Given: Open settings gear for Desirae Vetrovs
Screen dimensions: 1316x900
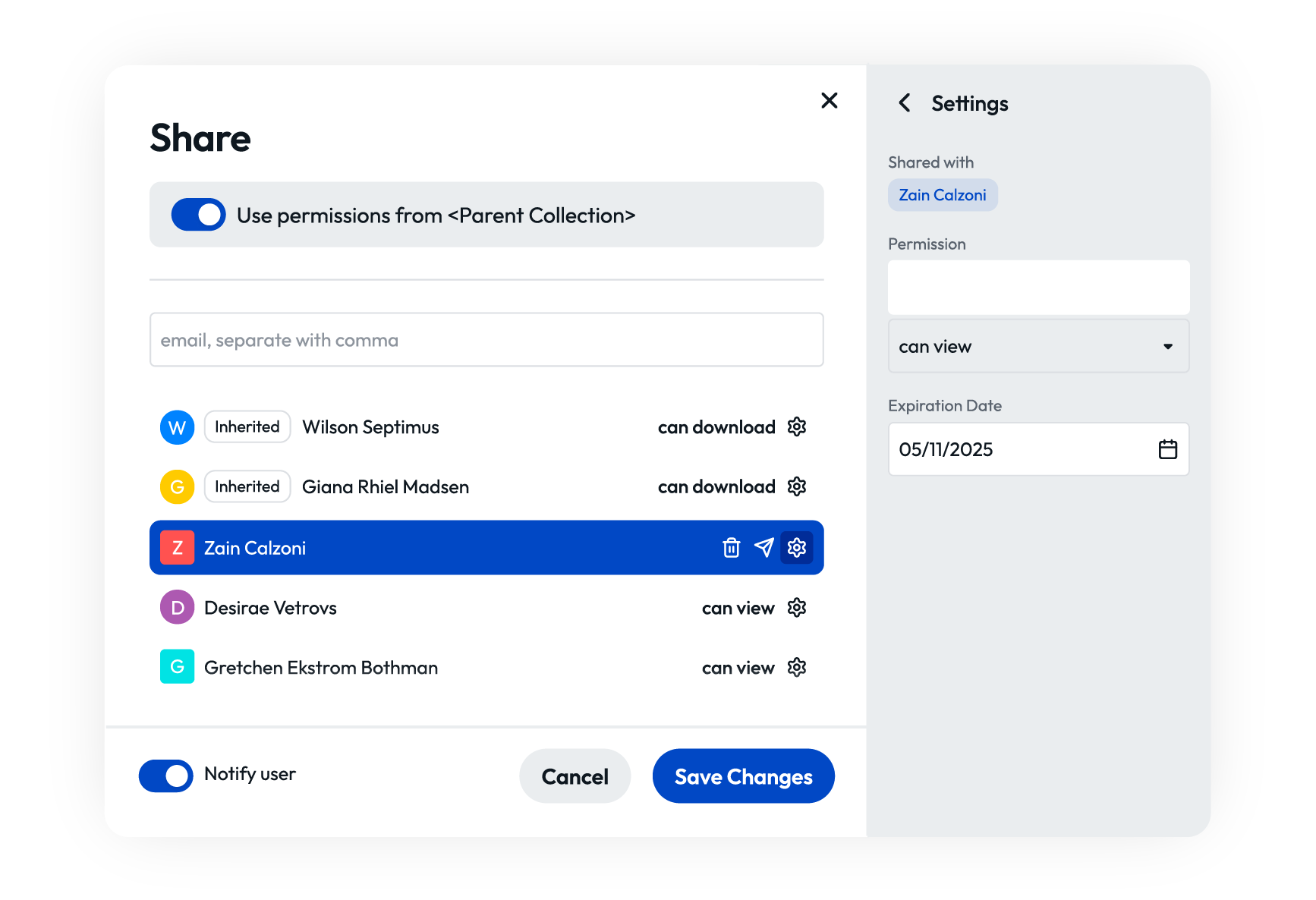Looking at the screenshot, I should point(796,608).
